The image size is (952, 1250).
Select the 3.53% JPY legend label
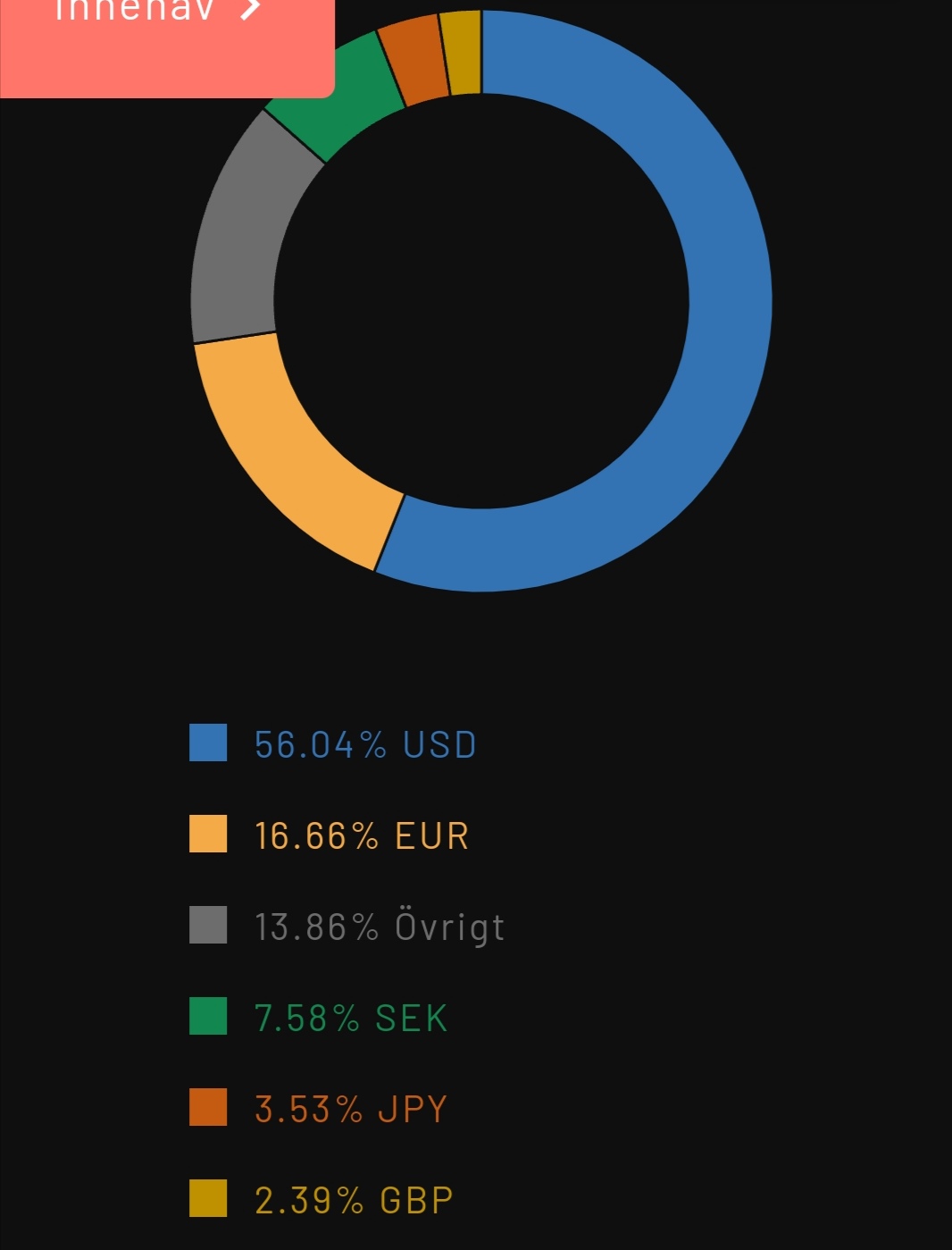click(351, 1109)
